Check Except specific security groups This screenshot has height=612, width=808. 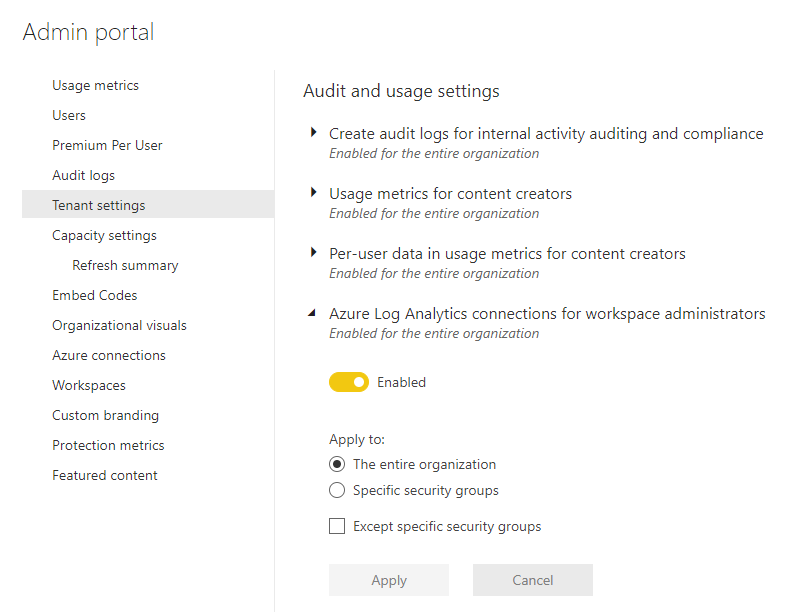[337, 526]
